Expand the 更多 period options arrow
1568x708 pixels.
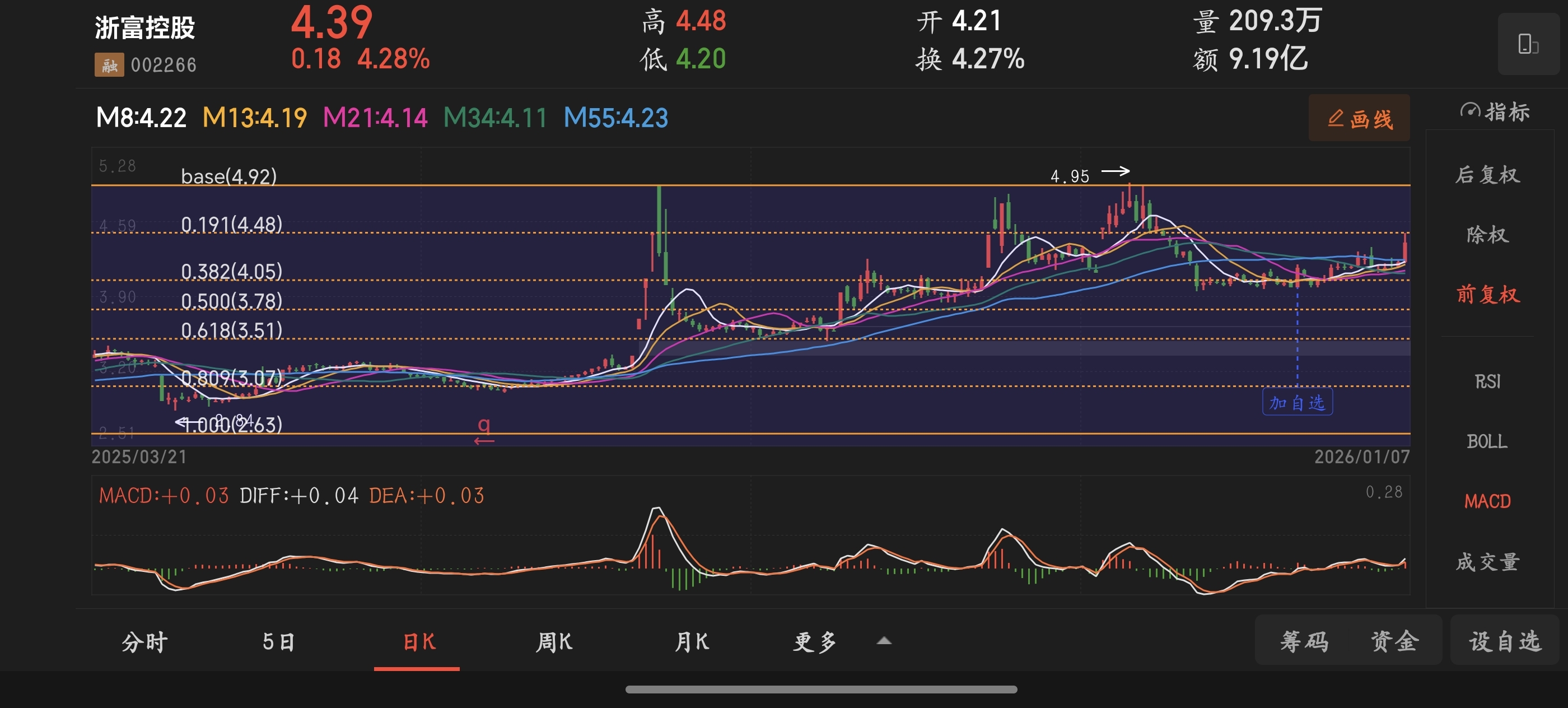(884, 640)
